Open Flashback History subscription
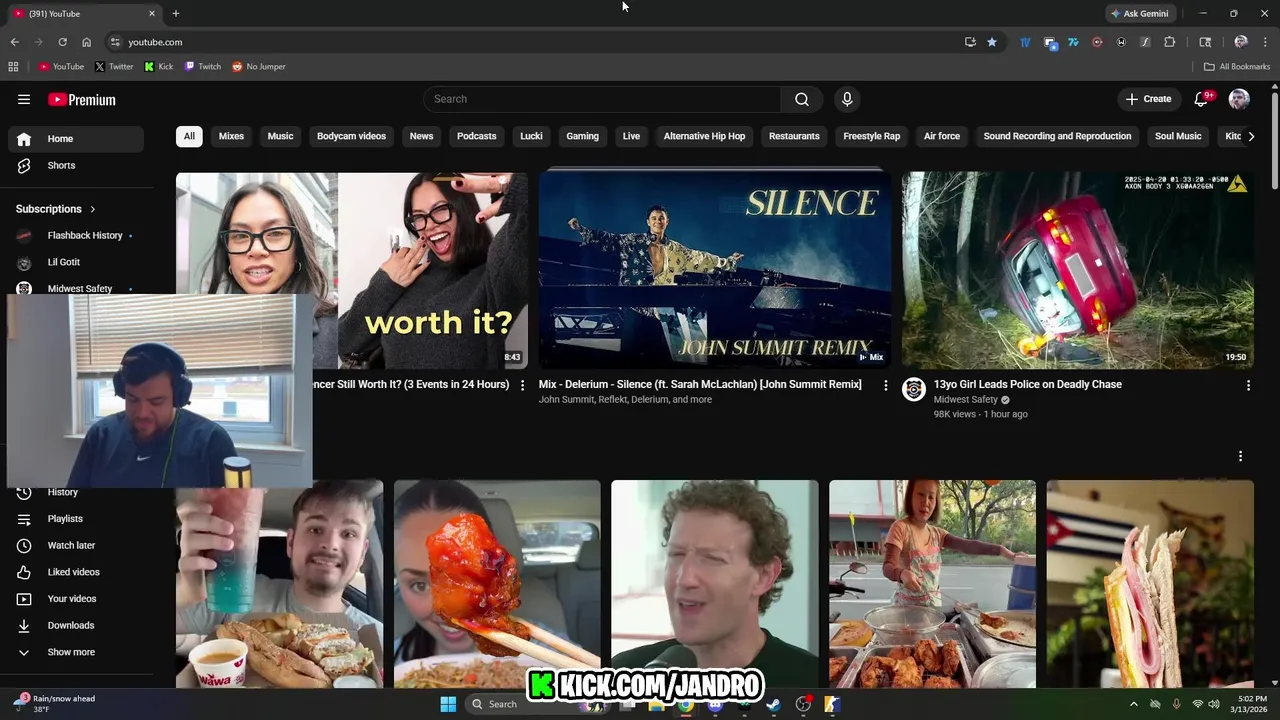The width and height of the screenshot is (1280, 720). tap(76, 235)
